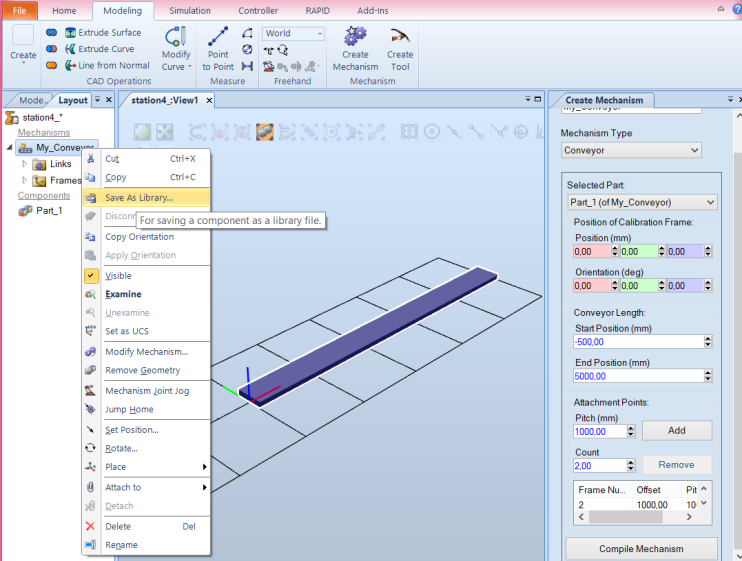Image resolution: width=742 pixels, height=561 pixels.
Task: Click the Remove attachment point button
Action: 677,465
